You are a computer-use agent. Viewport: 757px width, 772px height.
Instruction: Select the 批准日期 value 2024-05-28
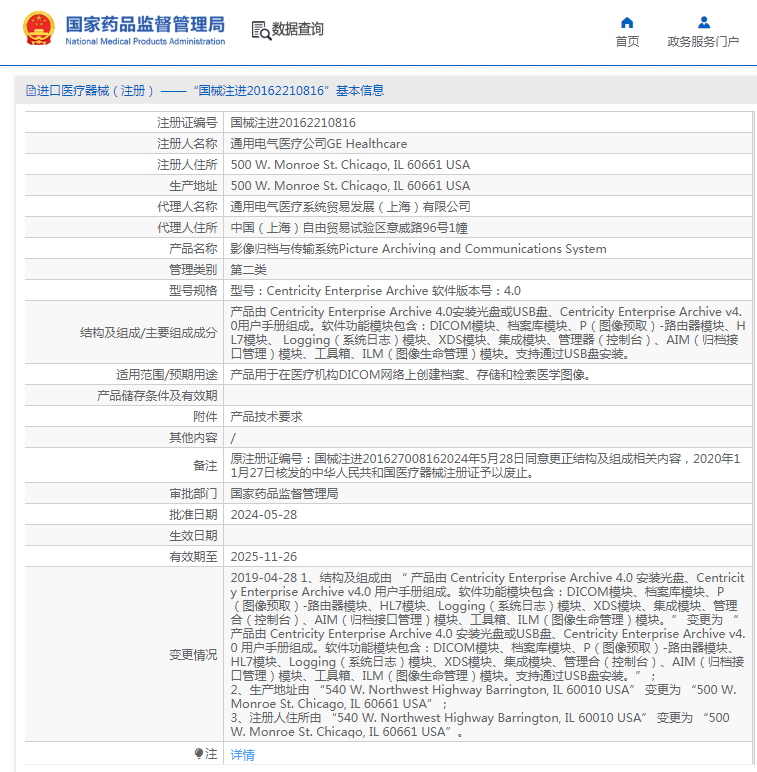(264, 515)
